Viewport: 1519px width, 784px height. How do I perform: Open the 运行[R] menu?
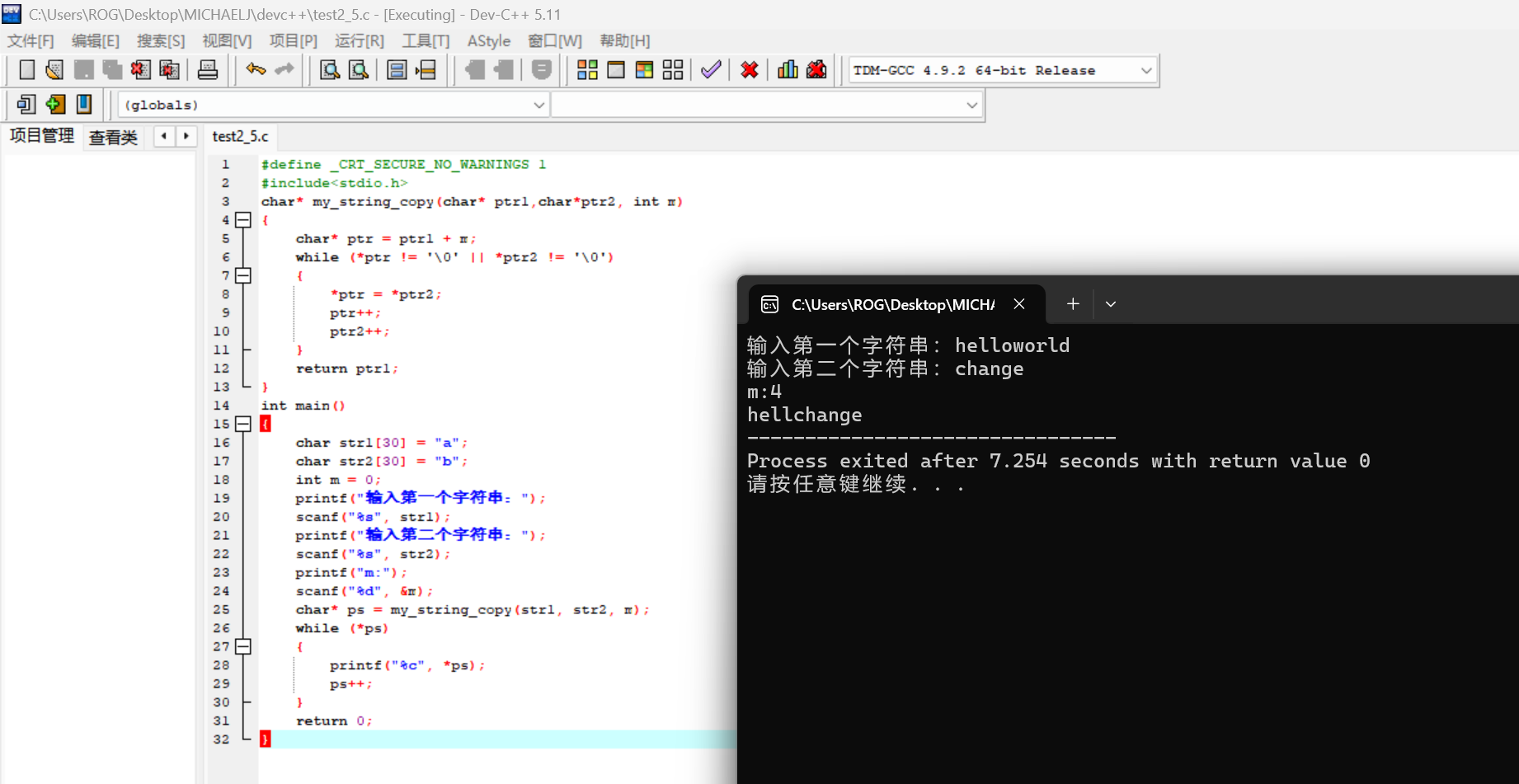[x=359, y=41]
